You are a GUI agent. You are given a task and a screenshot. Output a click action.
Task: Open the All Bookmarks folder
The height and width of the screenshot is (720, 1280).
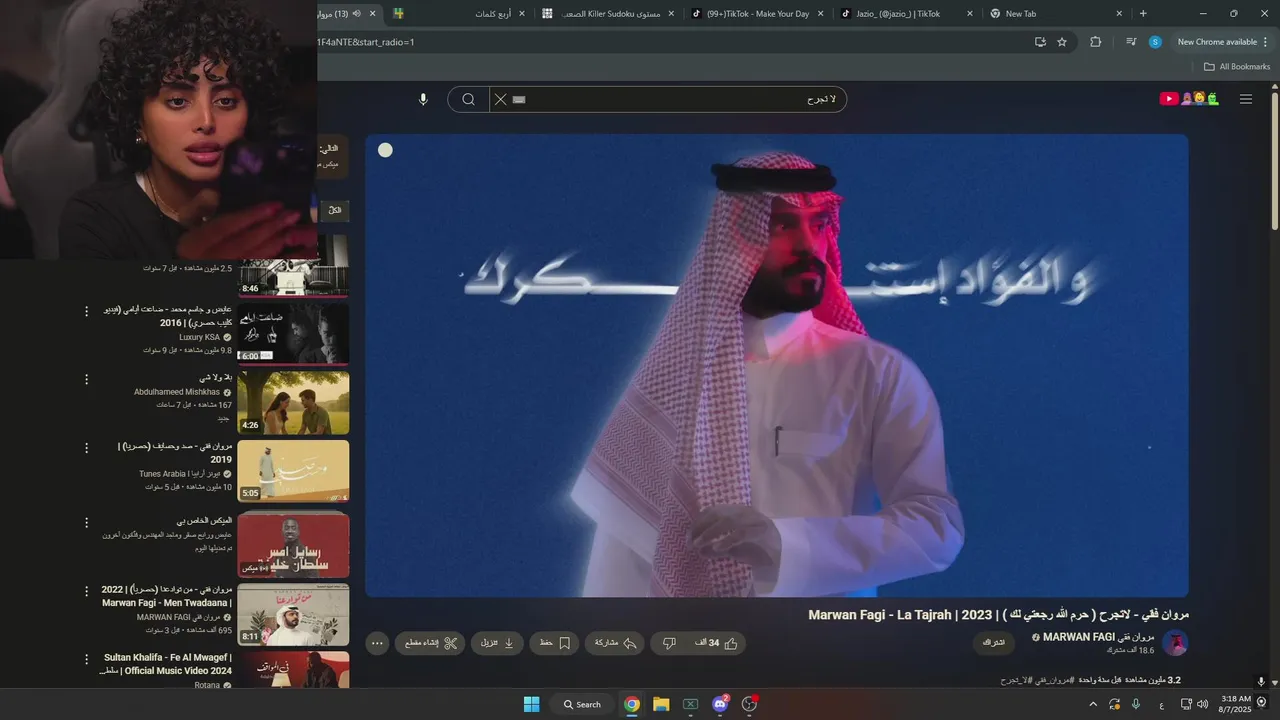[1237, 67]
